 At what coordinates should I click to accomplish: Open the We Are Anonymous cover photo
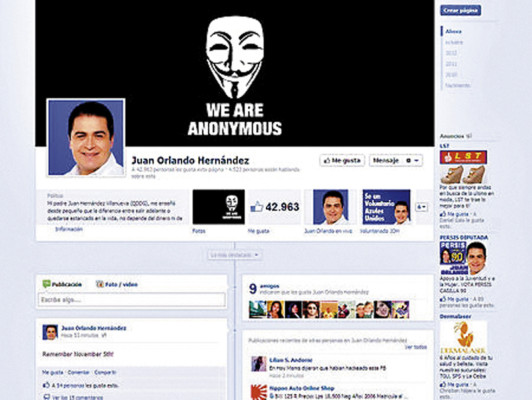coord(235,73)
